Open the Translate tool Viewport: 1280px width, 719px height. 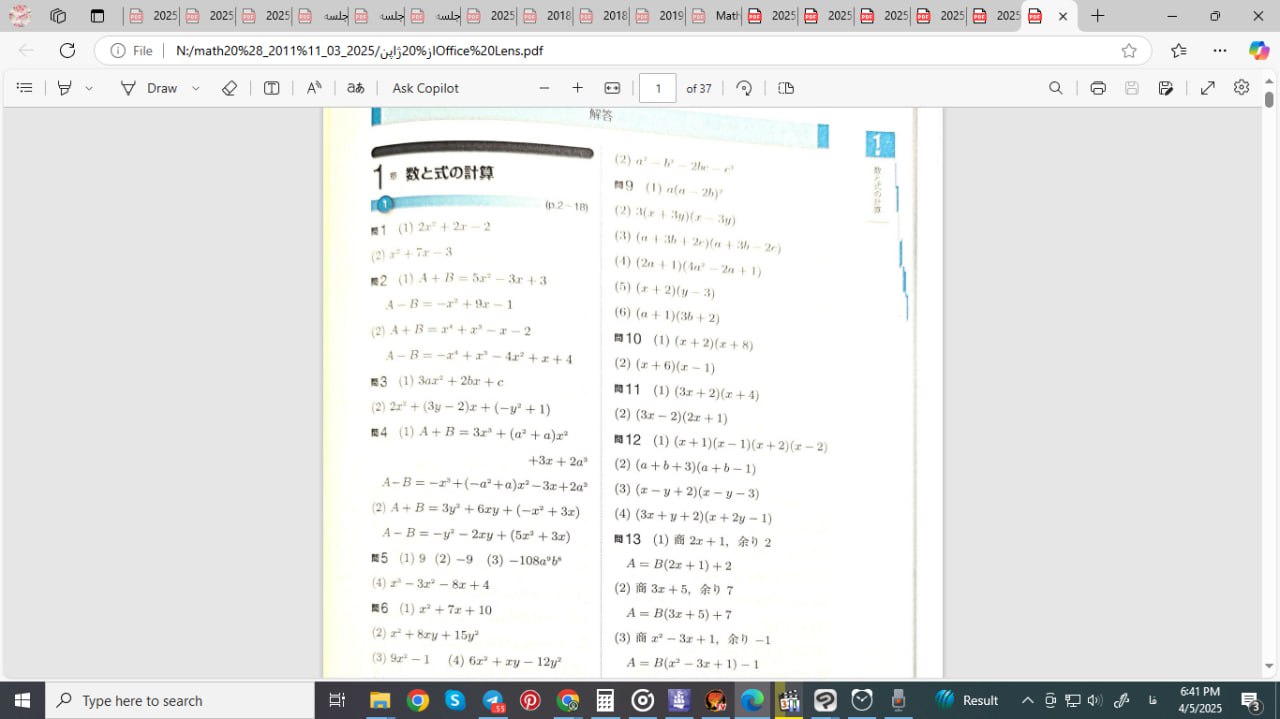(x=355, y=88)
